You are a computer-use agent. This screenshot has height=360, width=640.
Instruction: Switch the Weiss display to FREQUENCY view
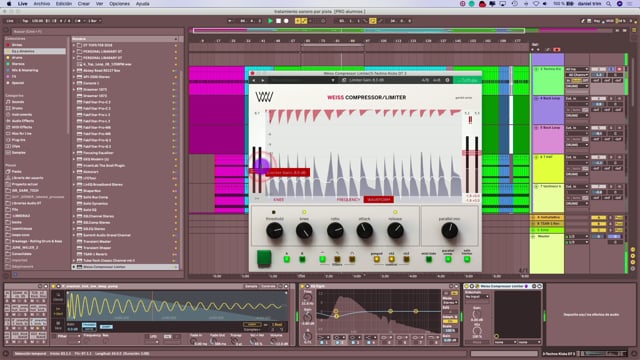[x=348, y=200]
